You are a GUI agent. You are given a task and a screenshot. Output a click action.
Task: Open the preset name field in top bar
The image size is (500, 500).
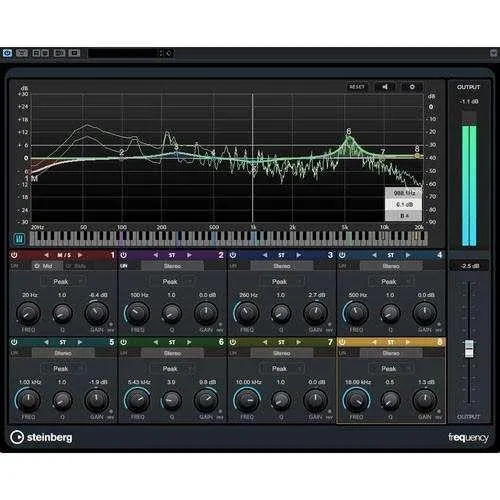(x=123, y=53)
